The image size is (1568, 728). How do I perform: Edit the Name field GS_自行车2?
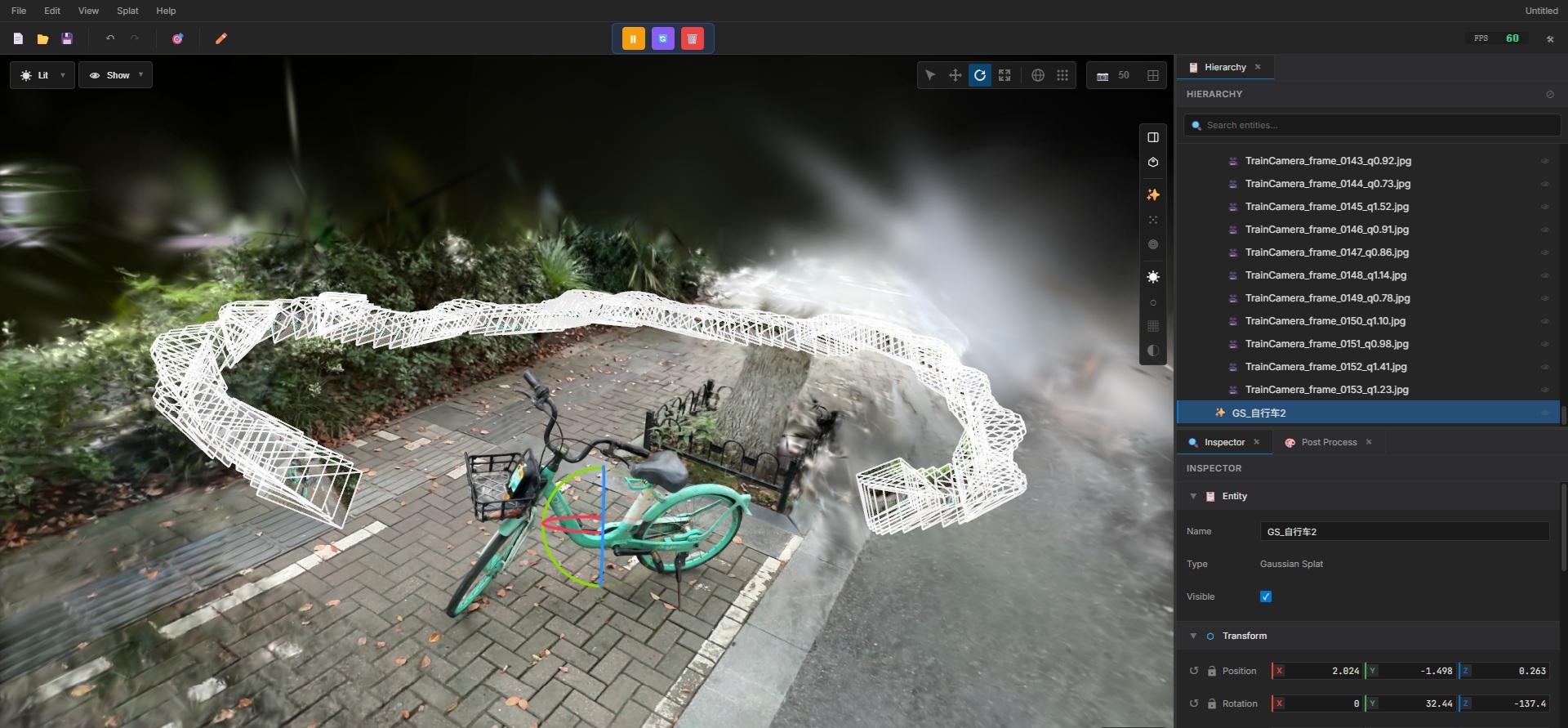pyautogui.click(x=1405, y=531)
